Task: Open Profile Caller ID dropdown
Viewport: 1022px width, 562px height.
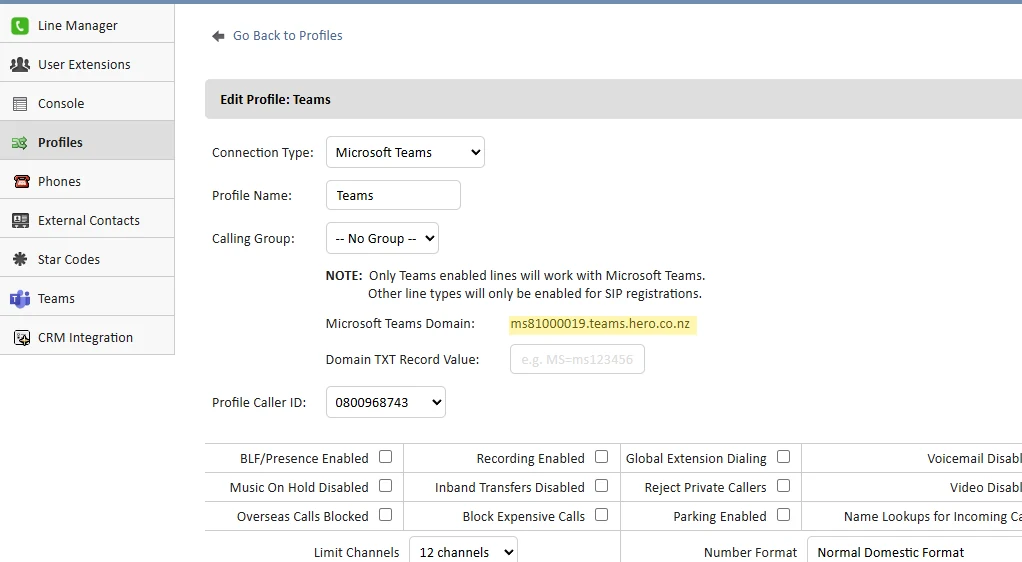Action: (x=386, y=402)
